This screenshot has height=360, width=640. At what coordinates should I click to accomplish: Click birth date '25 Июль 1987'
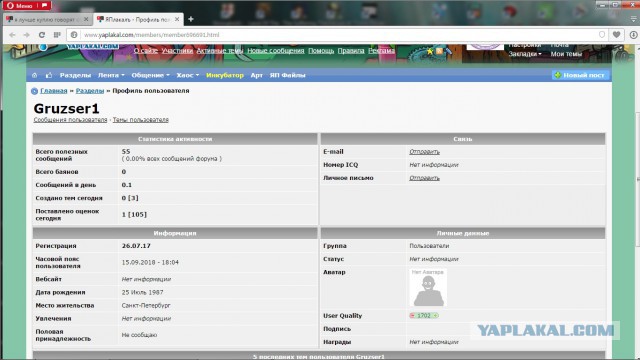142,292
